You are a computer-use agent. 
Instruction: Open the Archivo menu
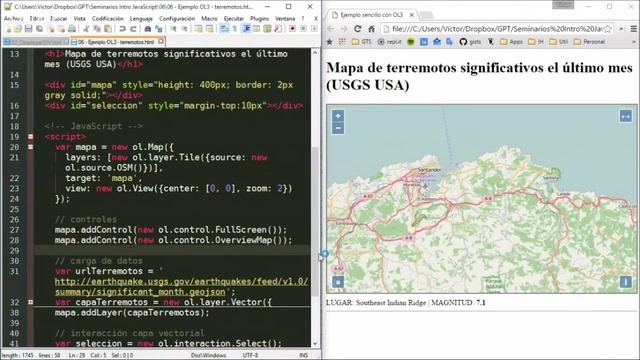click(13, 19)
